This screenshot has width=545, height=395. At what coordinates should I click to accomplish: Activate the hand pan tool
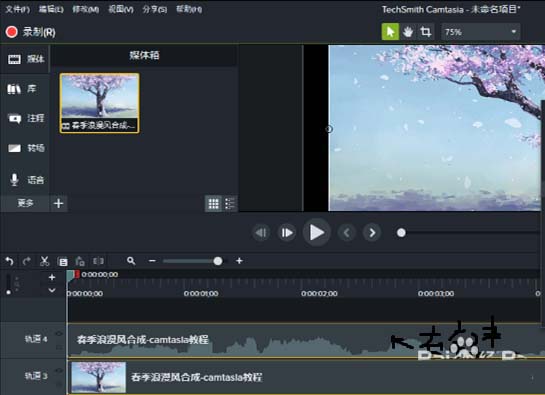tap(408, 32)
